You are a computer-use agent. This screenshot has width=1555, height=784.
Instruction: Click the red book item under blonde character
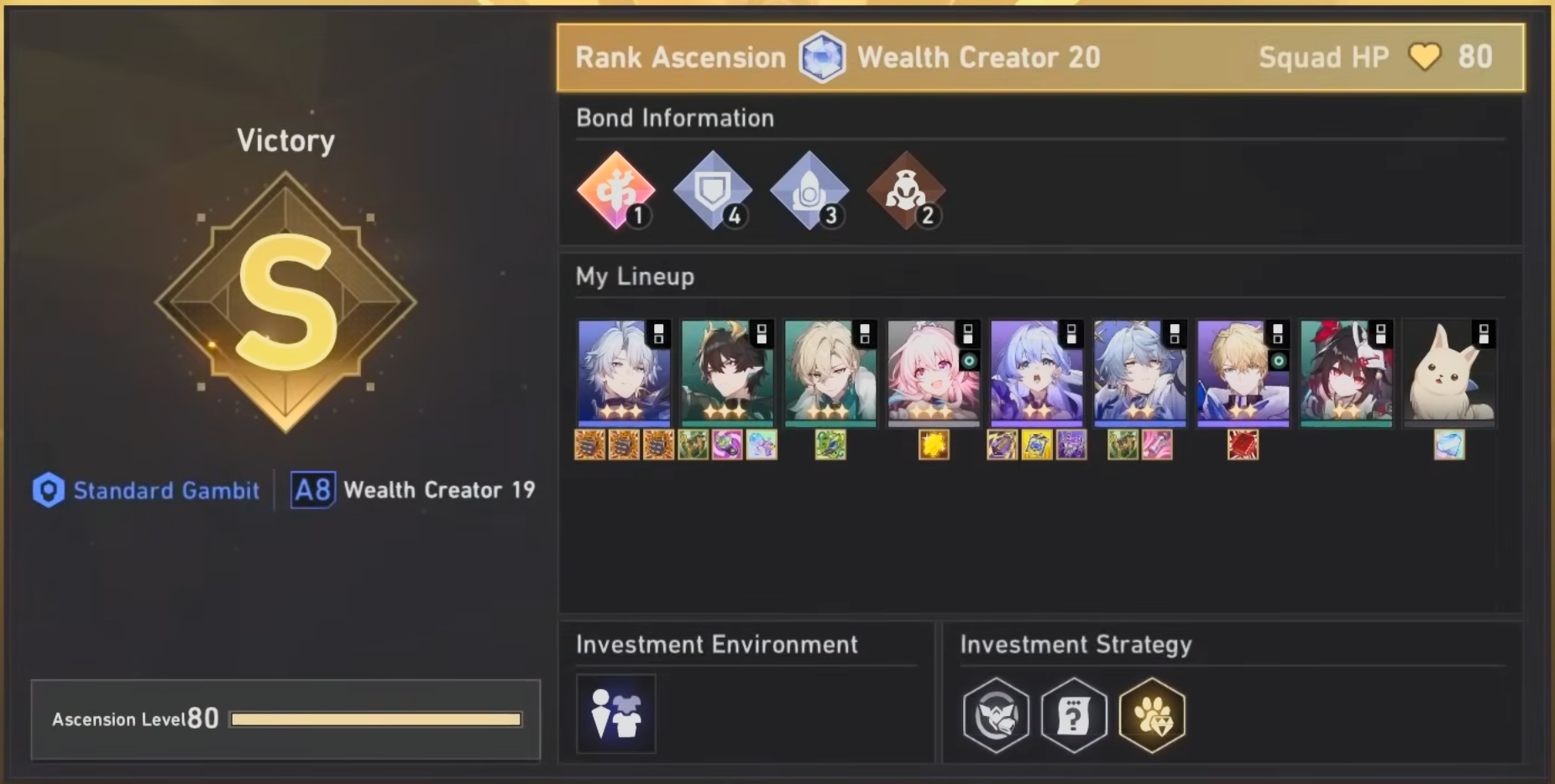coord(1243,445)
